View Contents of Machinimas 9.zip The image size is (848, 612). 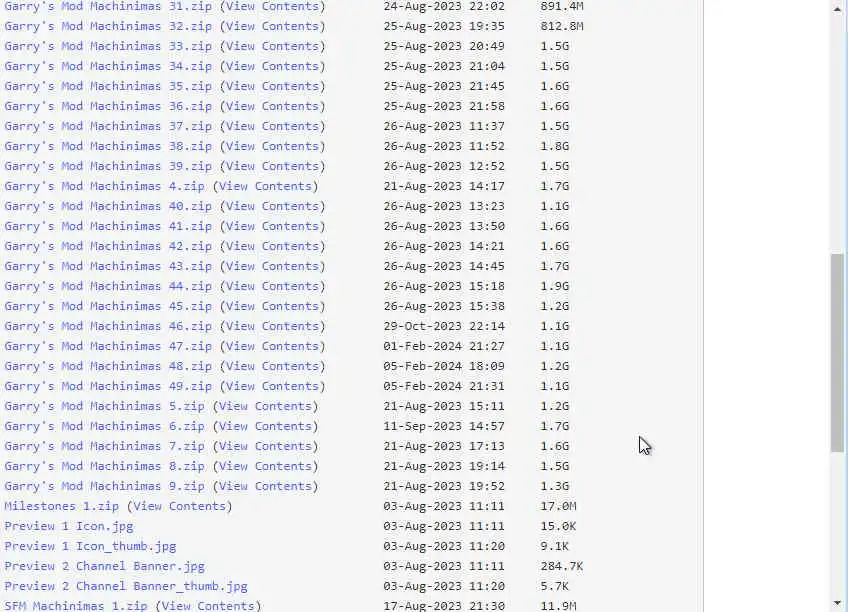(x=266, y=487)
